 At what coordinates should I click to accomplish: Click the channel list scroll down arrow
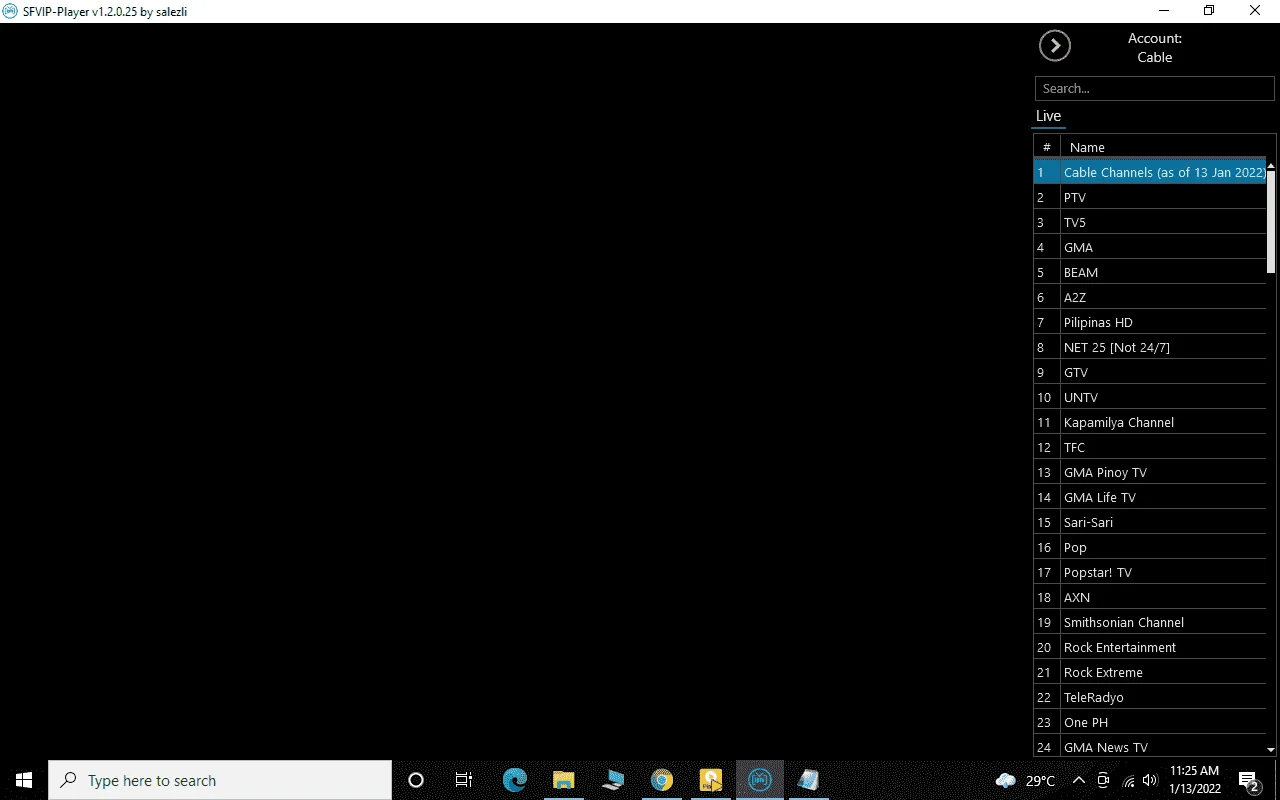1271,749
